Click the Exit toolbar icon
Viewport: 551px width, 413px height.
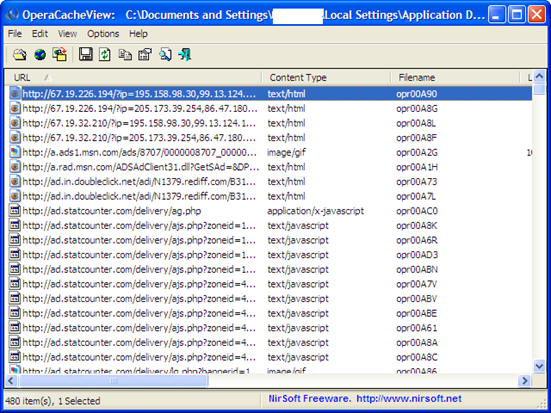coord(185,55)
